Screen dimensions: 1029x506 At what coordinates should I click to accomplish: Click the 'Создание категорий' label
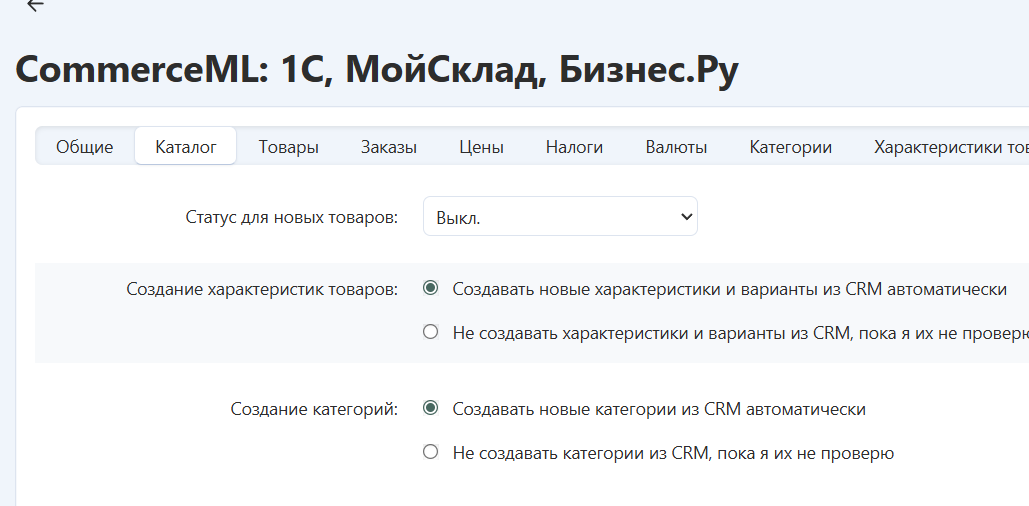314,409
